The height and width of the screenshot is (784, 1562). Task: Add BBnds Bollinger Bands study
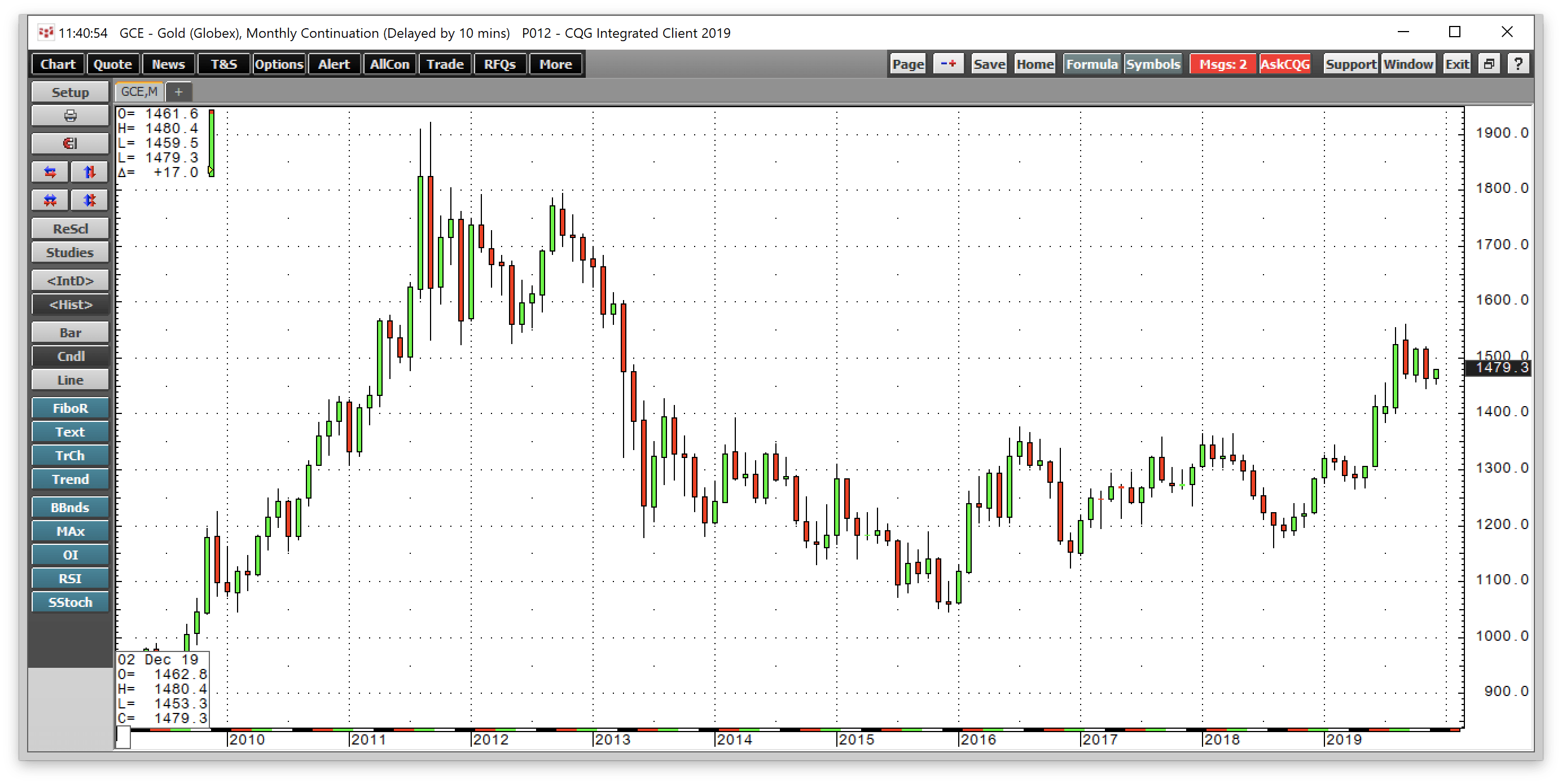click(71, 508)
